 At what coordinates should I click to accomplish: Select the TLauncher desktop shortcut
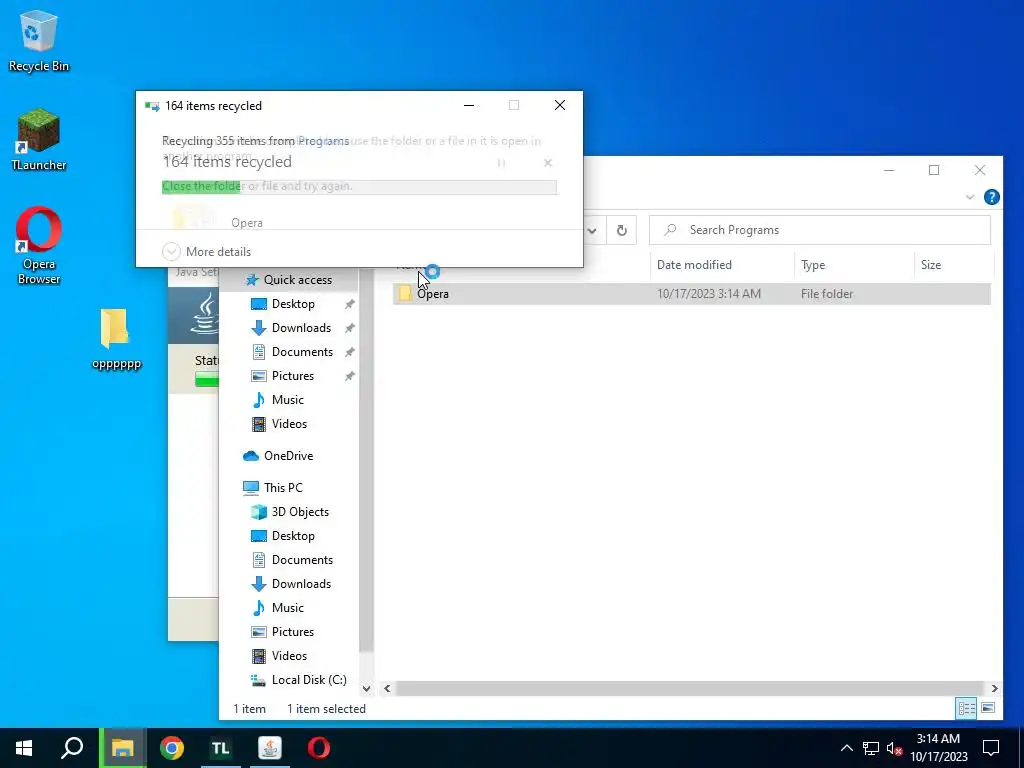pyautogui.click(x=39, y=140)
